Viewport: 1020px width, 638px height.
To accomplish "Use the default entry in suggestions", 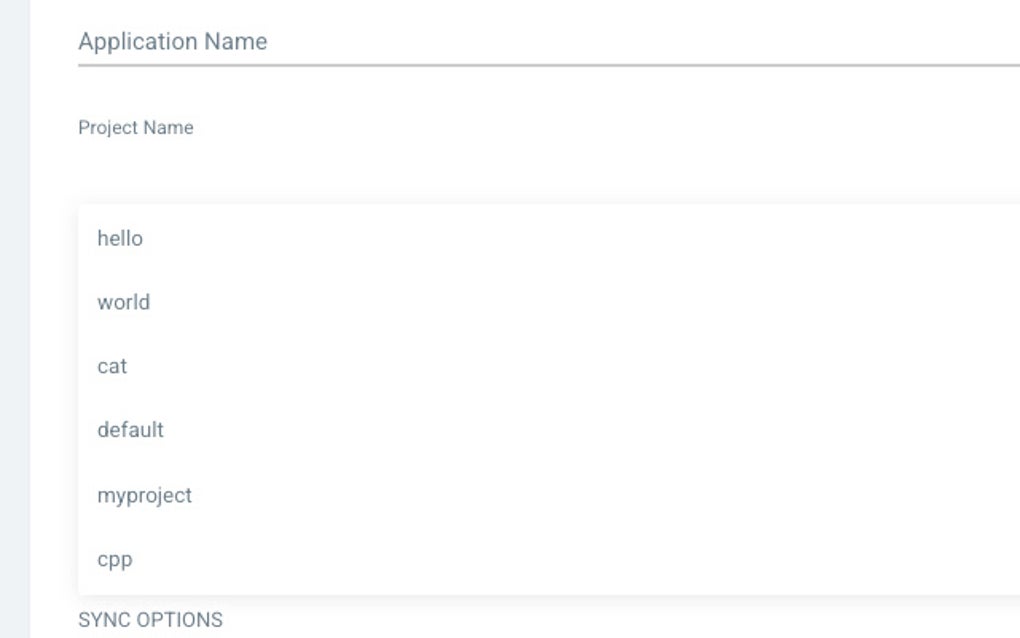I will coord(300,430).
